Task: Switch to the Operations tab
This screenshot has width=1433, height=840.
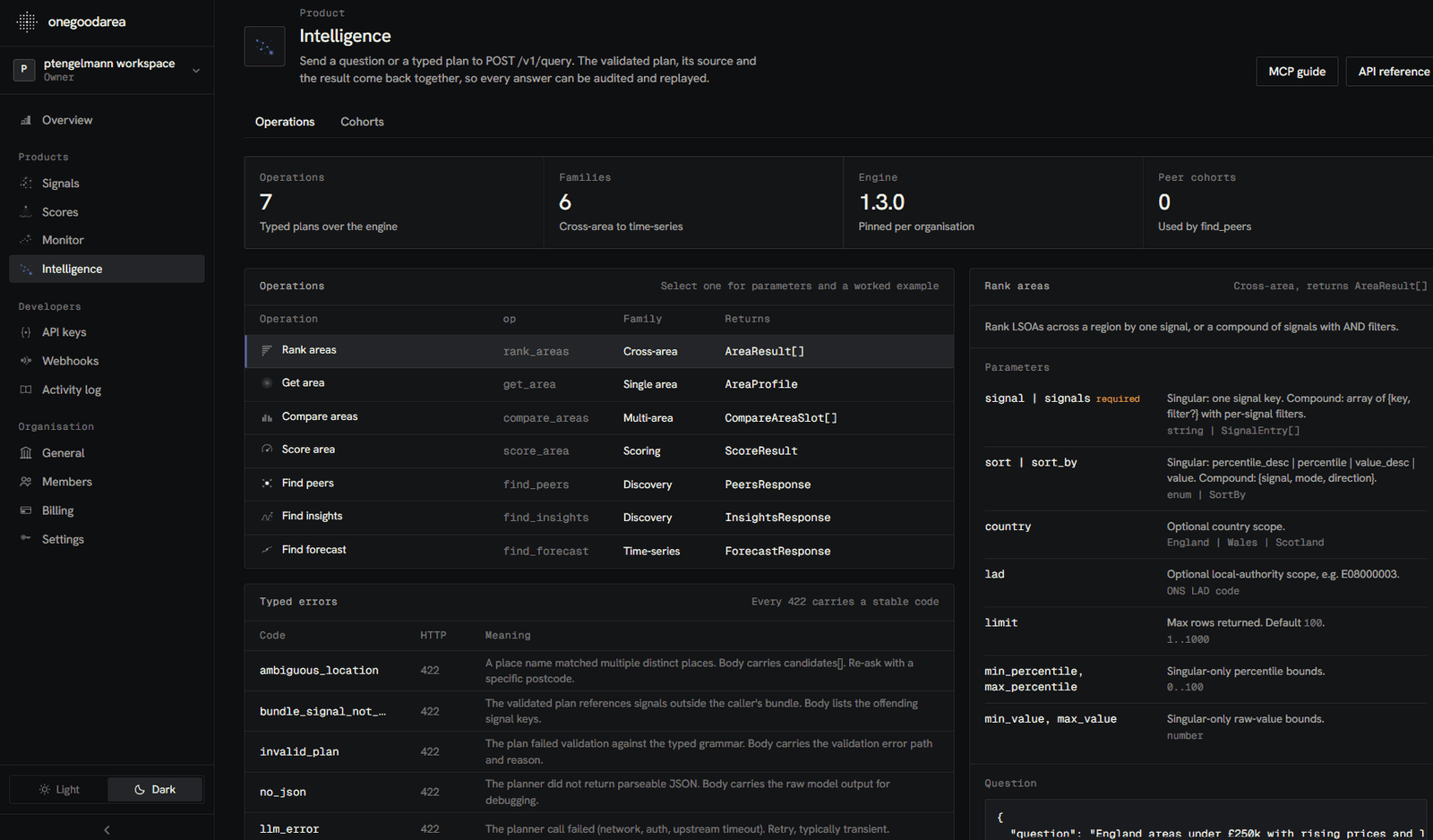Action: (x=285, y=122)
